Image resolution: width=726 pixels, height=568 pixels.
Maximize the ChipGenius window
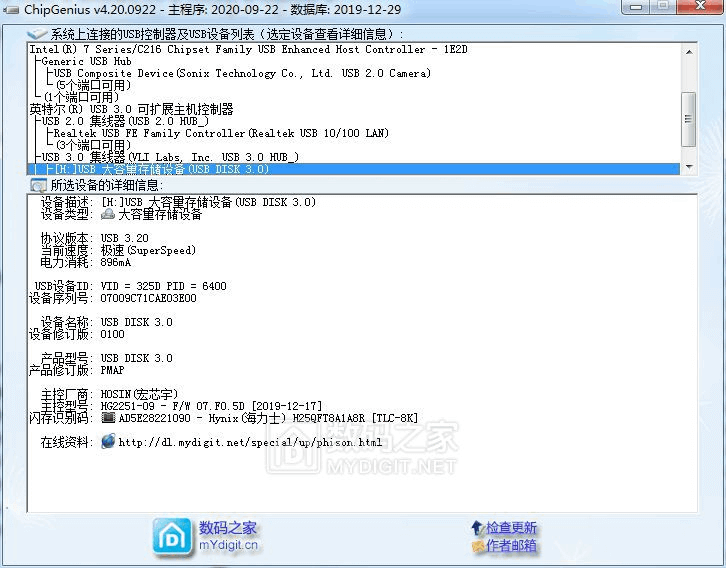[663, 6]
